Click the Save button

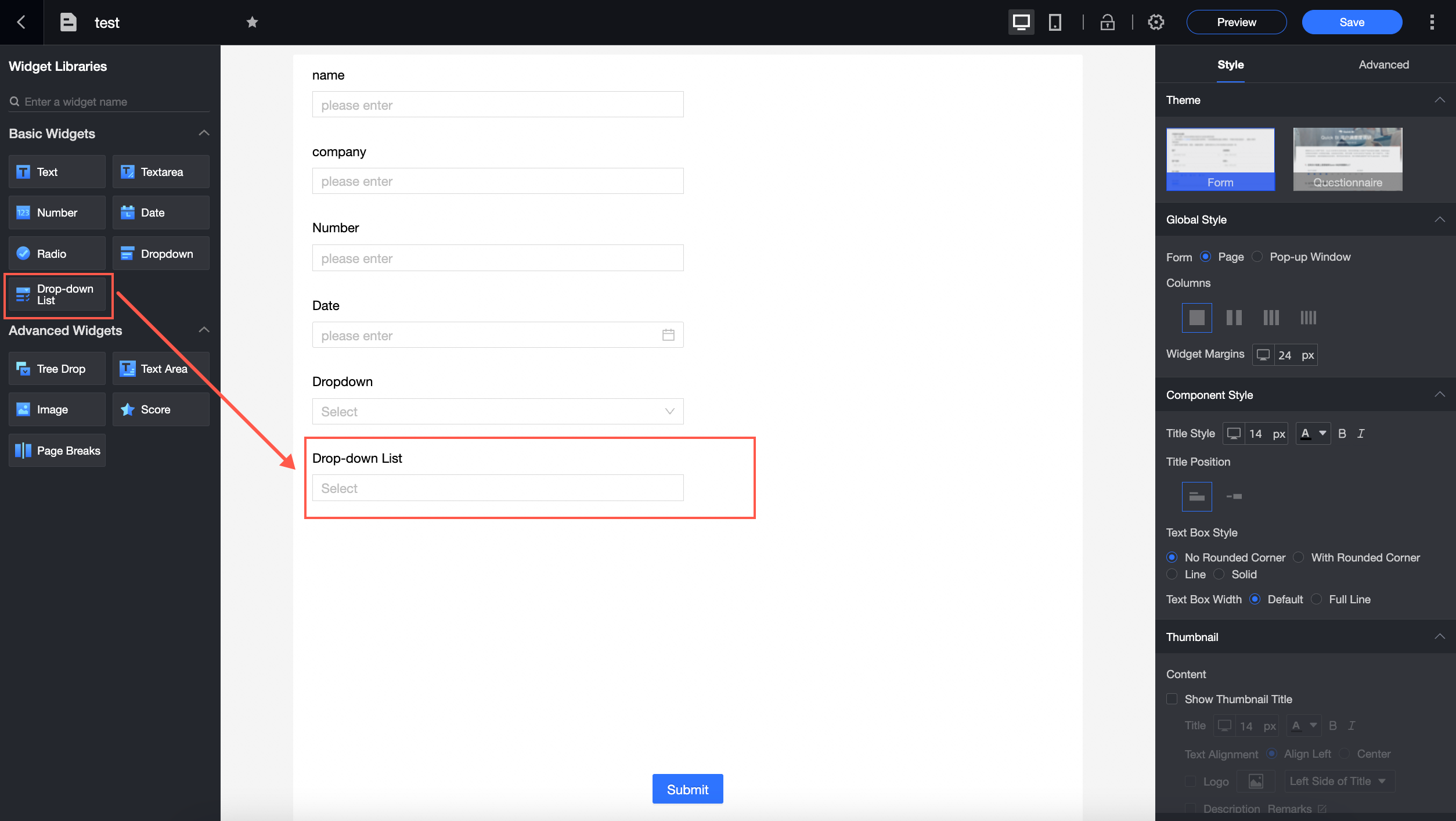click(x=1352, y=22)
